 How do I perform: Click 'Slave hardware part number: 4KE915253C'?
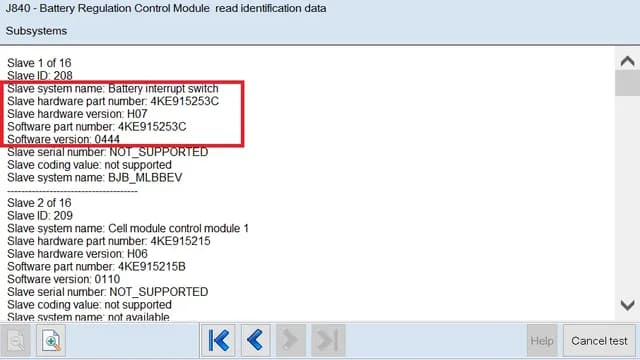coord(113,101)
